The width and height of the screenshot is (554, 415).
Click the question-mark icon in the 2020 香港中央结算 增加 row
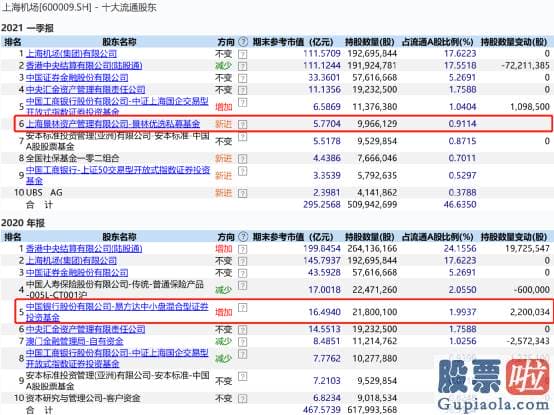pyautogui.click(x=243, y=249)
